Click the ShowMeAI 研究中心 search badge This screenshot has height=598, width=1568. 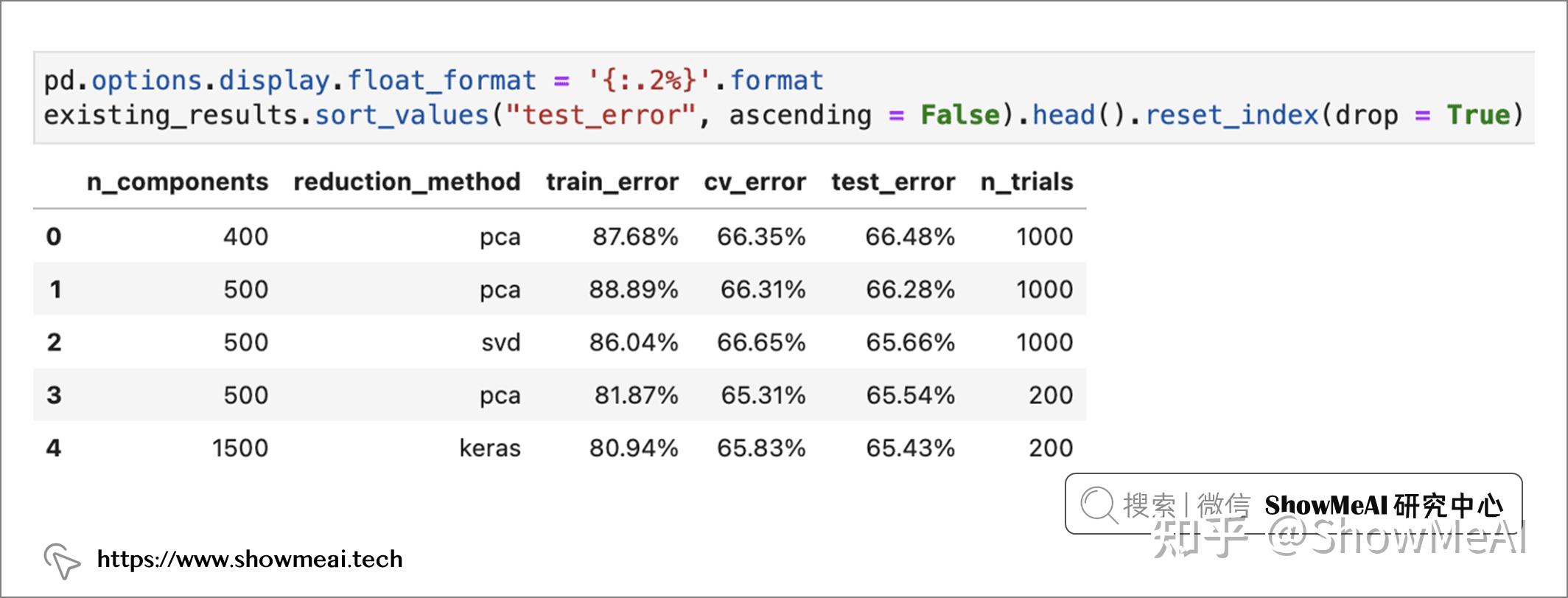(1293, 504)
